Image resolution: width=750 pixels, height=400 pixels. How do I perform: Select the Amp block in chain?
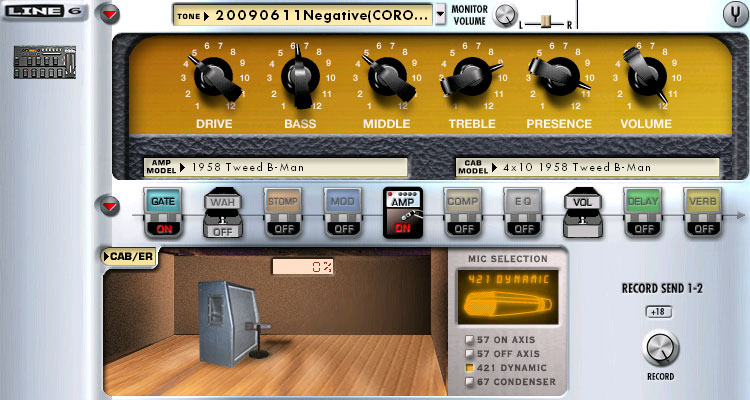(x=403, y=202)
